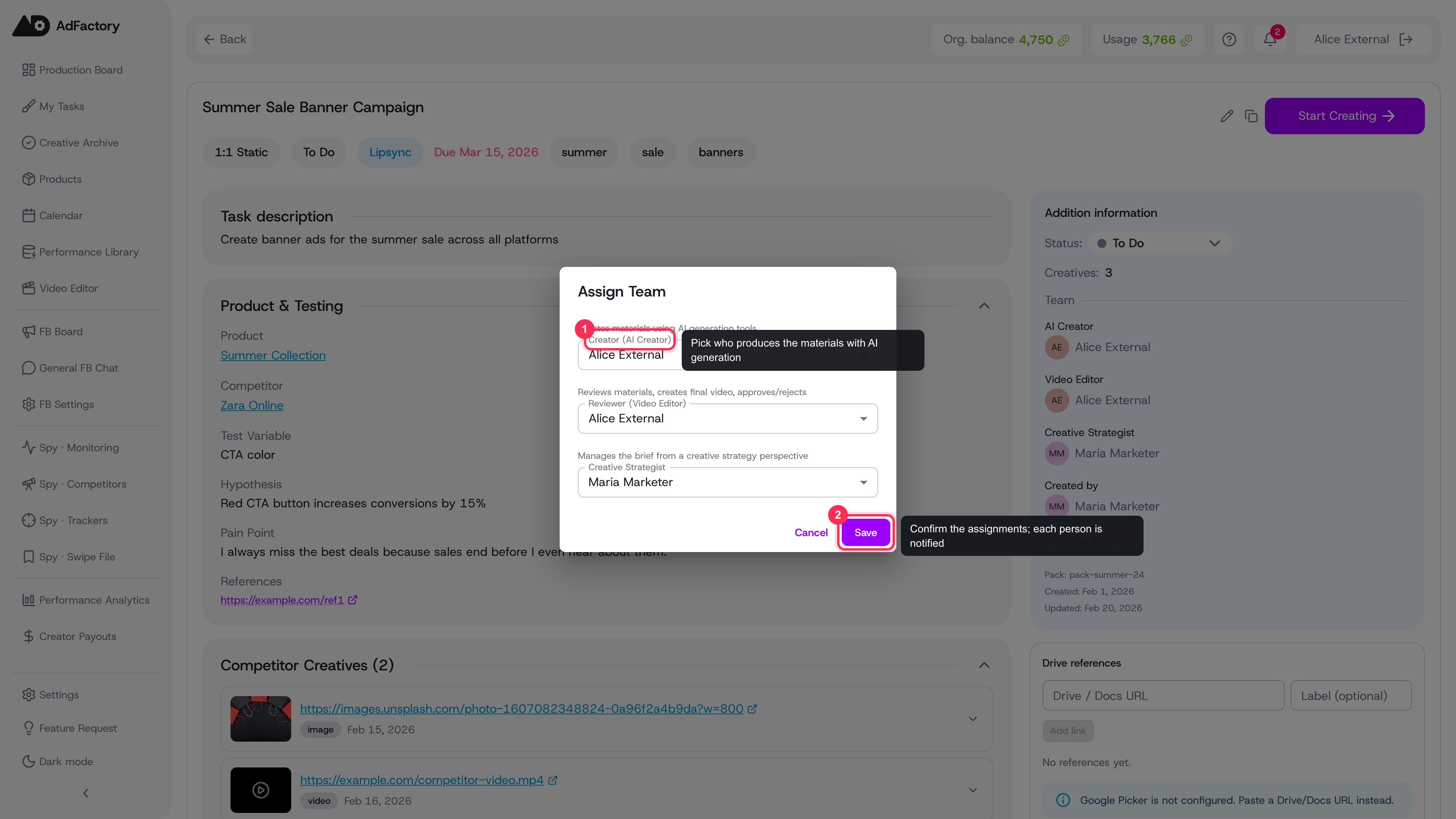This screenshot has width=1456, height=819.
Task: Click the Drive / Docs URL field
Action: point(1163,697)
